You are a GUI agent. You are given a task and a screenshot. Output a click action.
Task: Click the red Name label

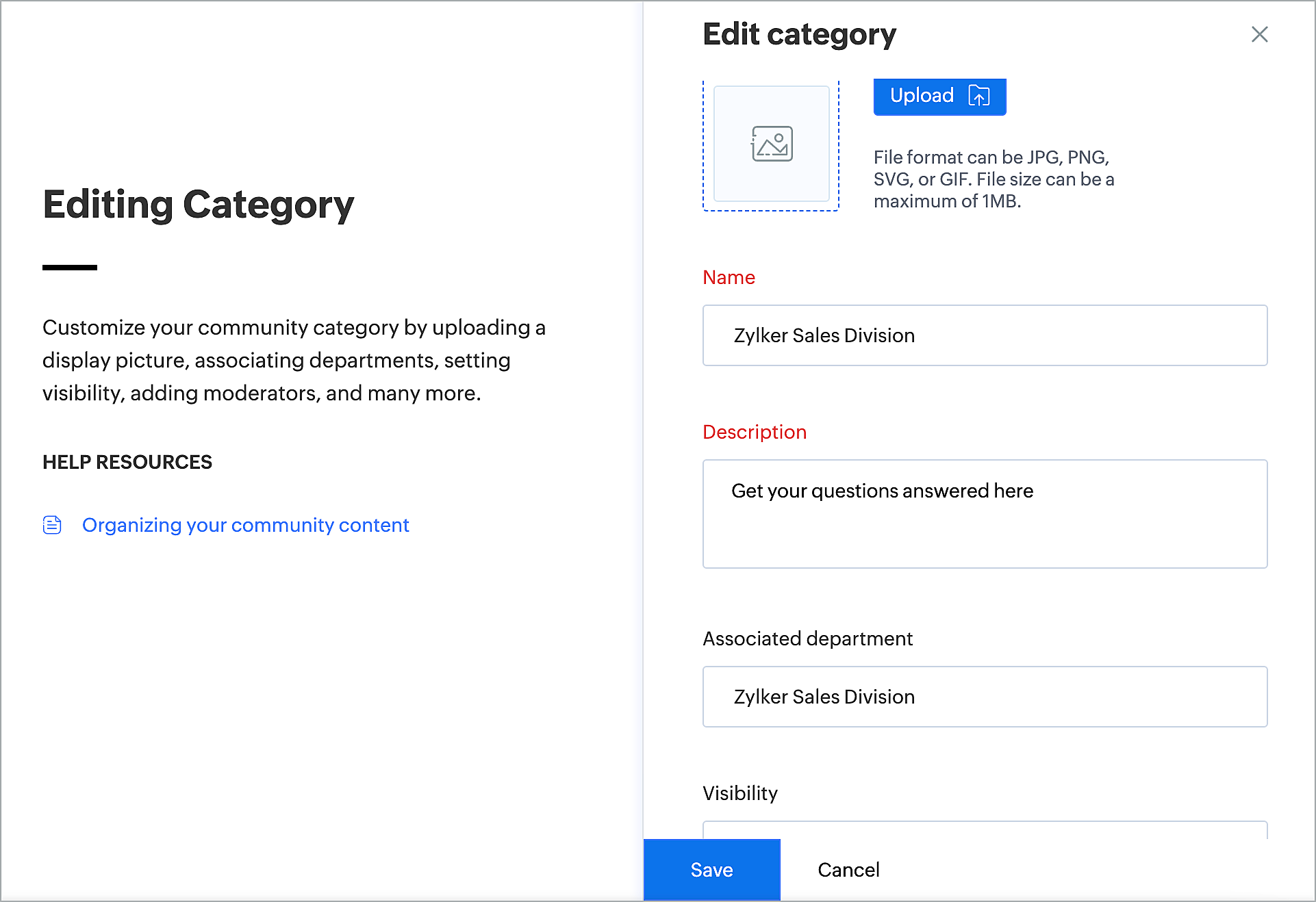(x=729, y=277)
